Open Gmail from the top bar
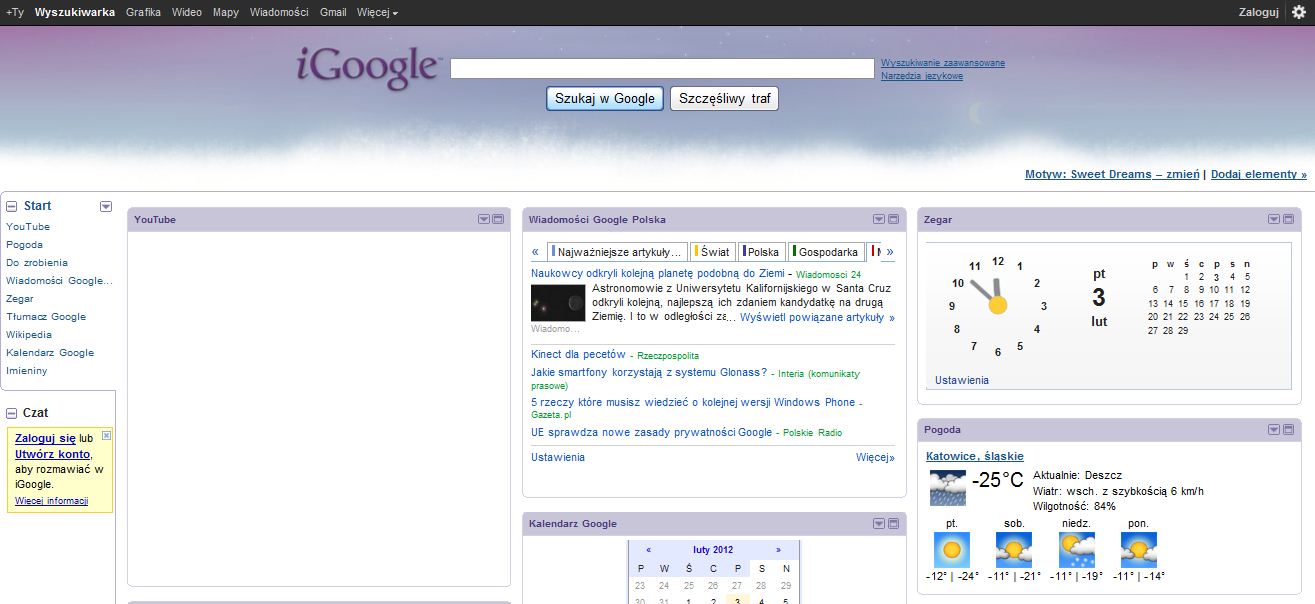This screenshot has width=1315, height=604. [x=333, y=12]
